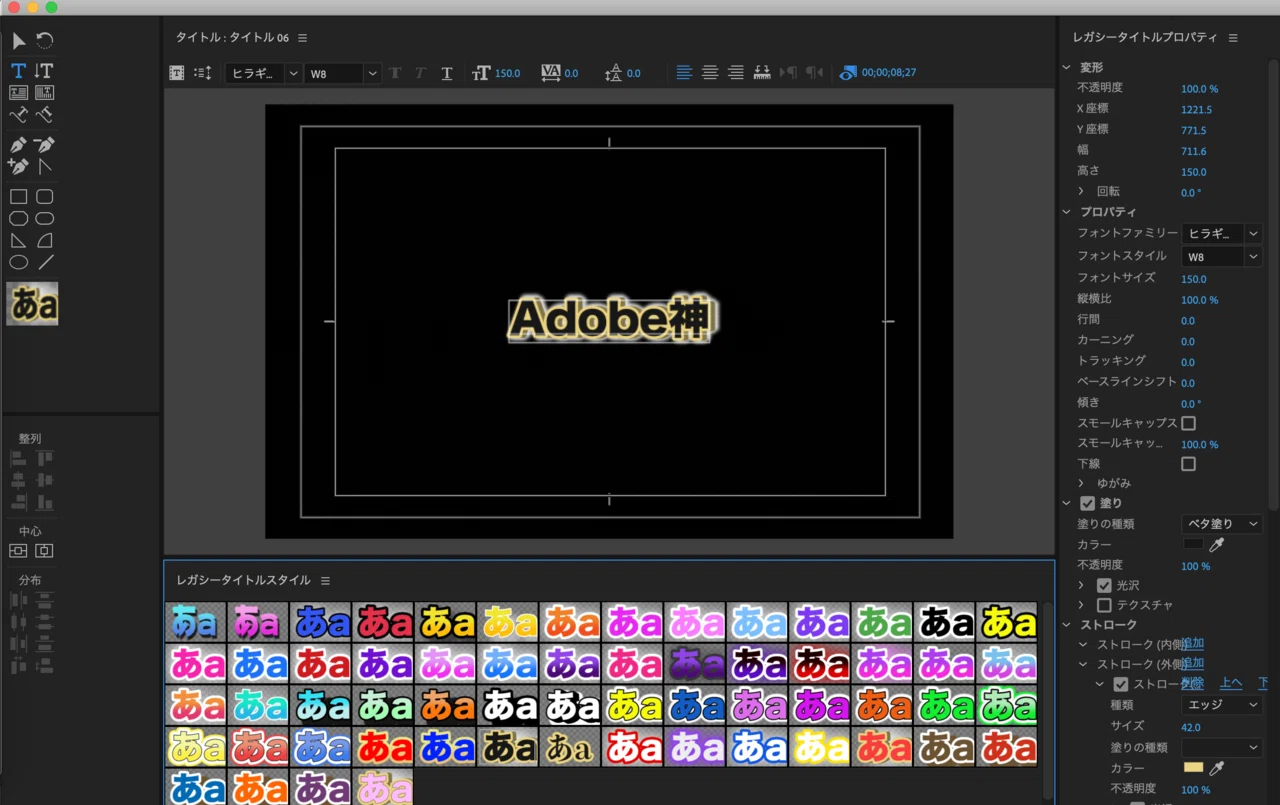Click 追加 next to ストローク (内側)
This screenshot has width=1280, height=805.
[1192, 644]
